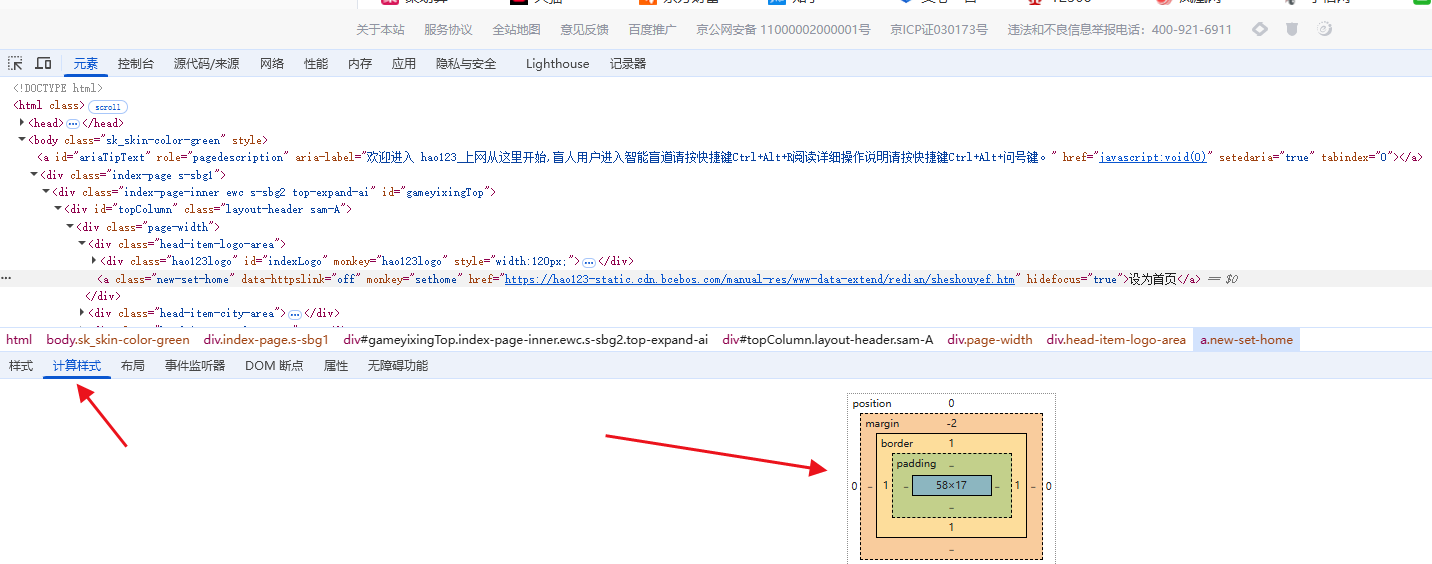Switch to the 元素 (Elements) tab

point(86,64)
